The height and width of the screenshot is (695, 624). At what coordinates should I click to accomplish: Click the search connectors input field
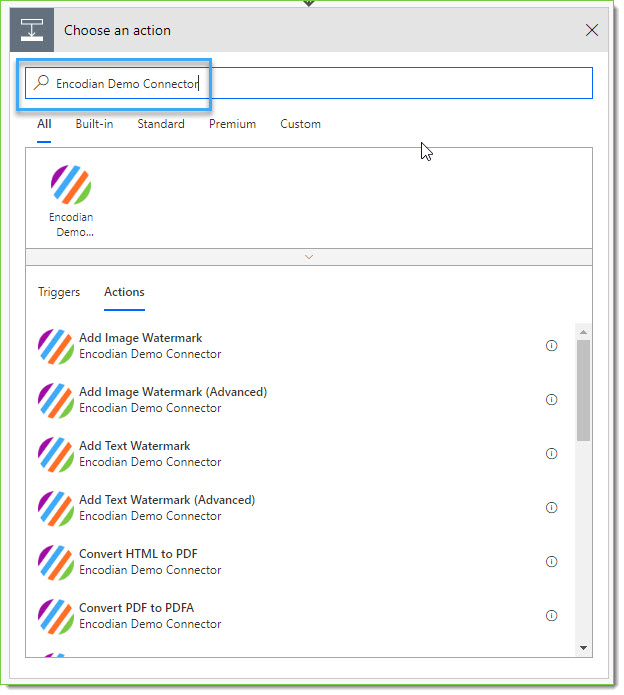click(309, 83)
